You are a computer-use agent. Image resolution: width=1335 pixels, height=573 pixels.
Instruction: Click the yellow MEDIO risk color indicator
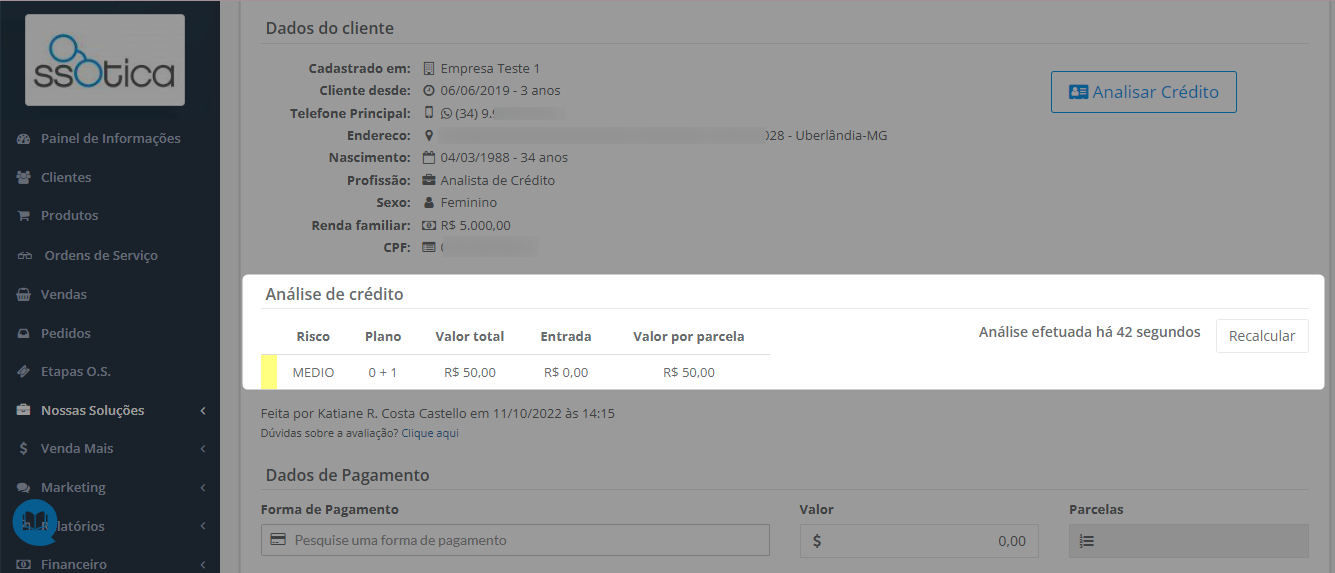(269, 372)
